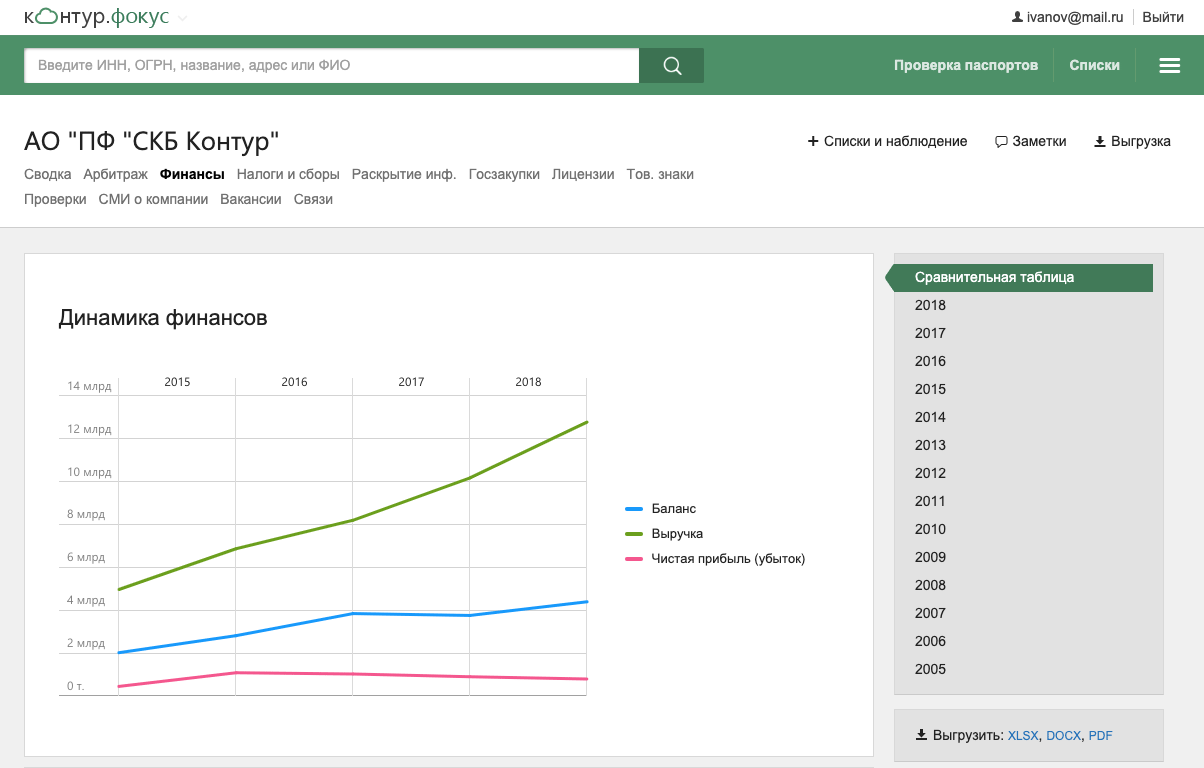Click Чистая прибыль (убыток) legend label
Viewport: 1204px width, 768px height.
tap(728, 559)
